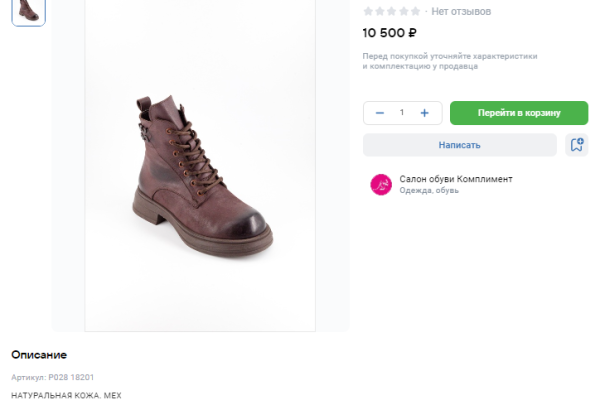Decrease quantity with the minus button
The image size is (600, 400).
tap(380, 113)
